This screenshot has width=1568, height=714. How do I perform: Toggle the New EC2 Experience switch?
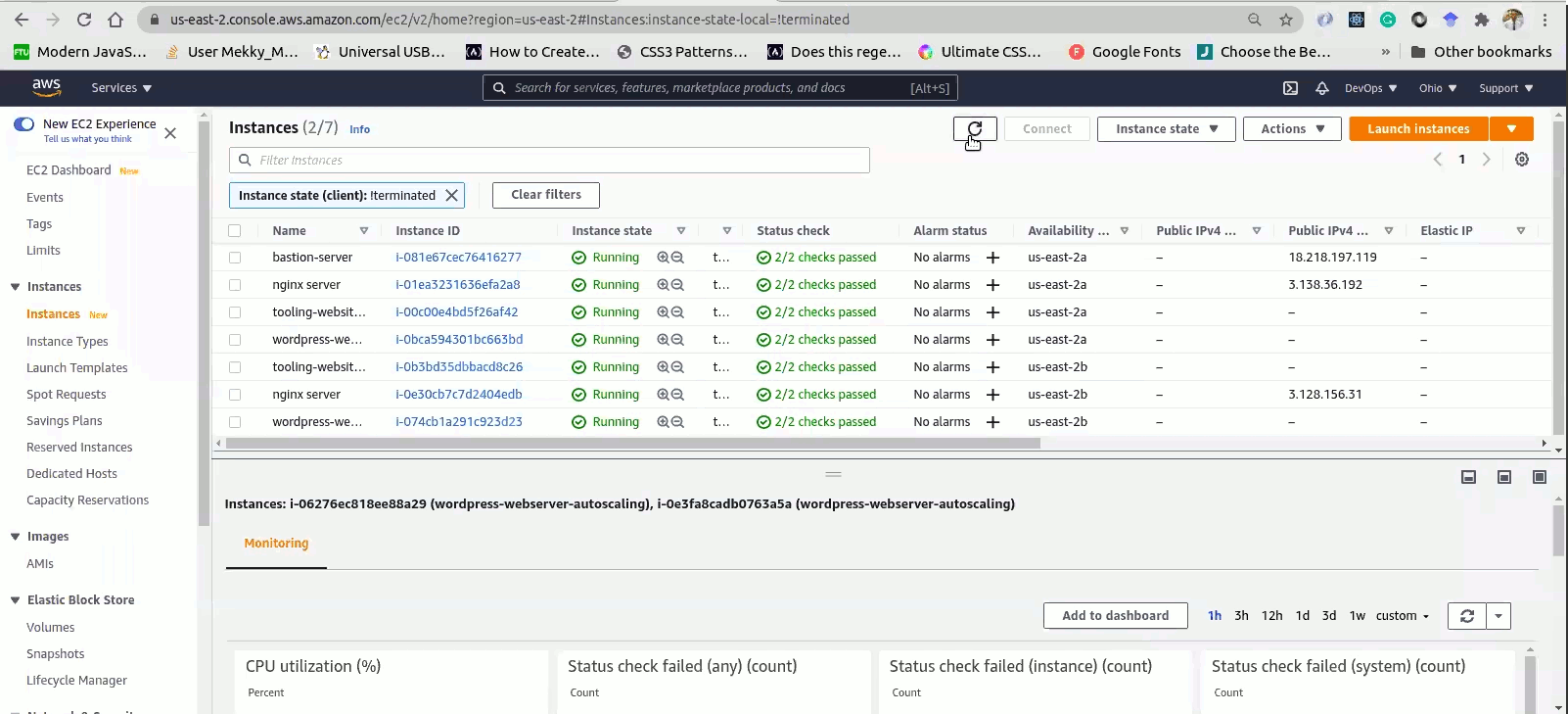click(x=23, y=124)
